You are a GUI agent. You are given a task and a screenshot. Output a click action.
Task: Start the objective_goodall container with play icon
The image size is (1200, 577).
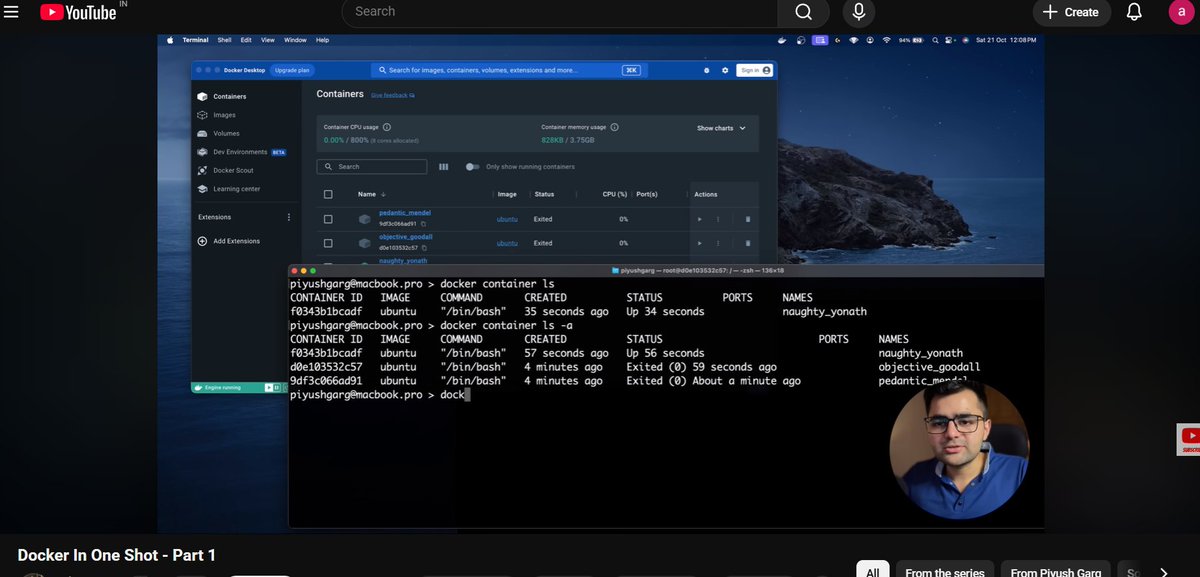(x=699, y=243)
